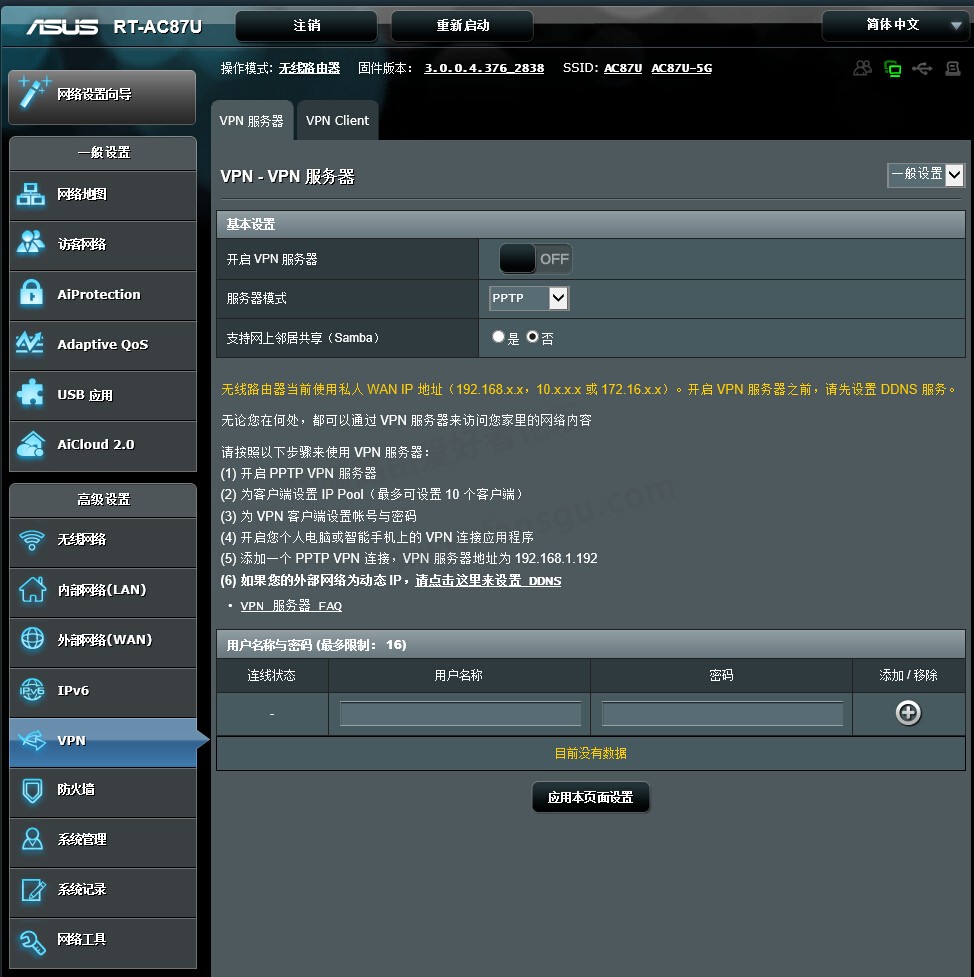This screenshot has height=977, width=974.
Task: Open the 网络设置向导 setup wizard button
Action: (102, 97)
